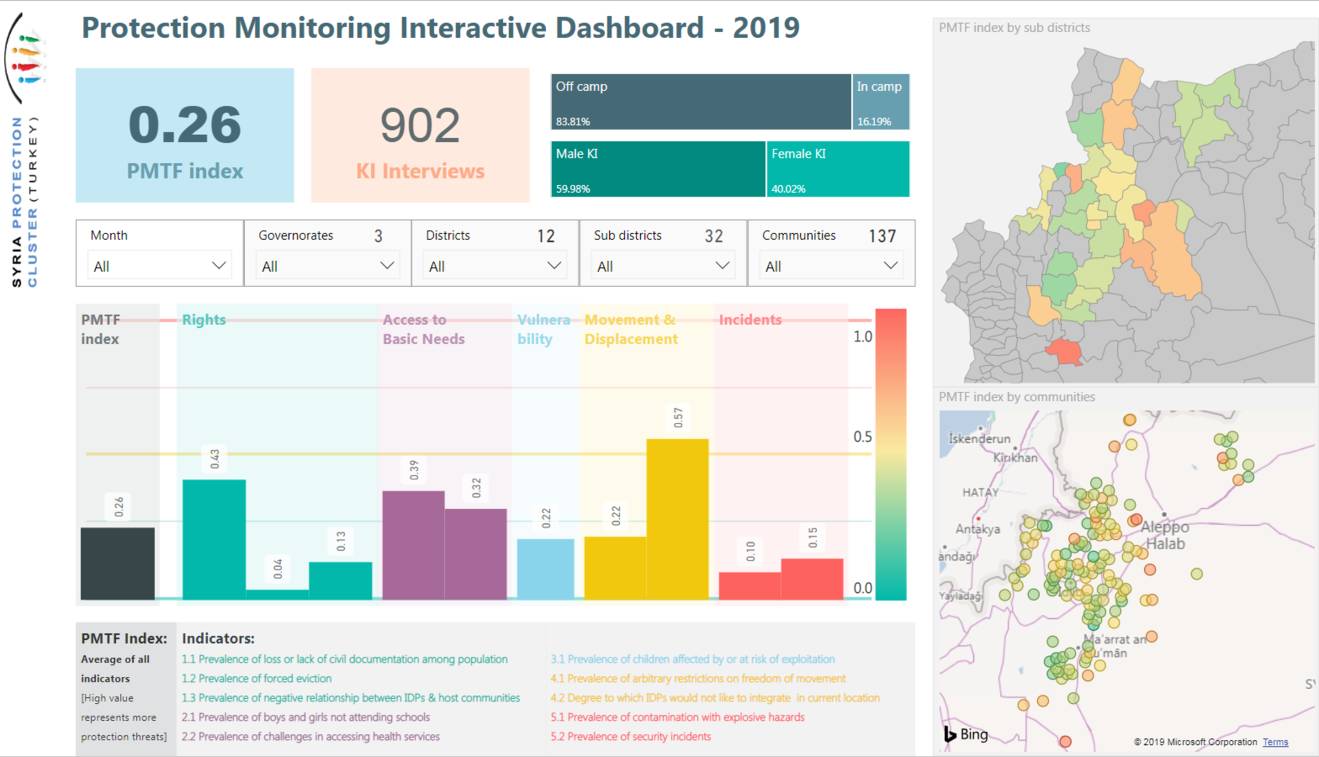Image resolution: width=1319 pixels, height=757 pixels.
Task: Click indicator 1.2 forced eviction text
Action: point(257,679)
